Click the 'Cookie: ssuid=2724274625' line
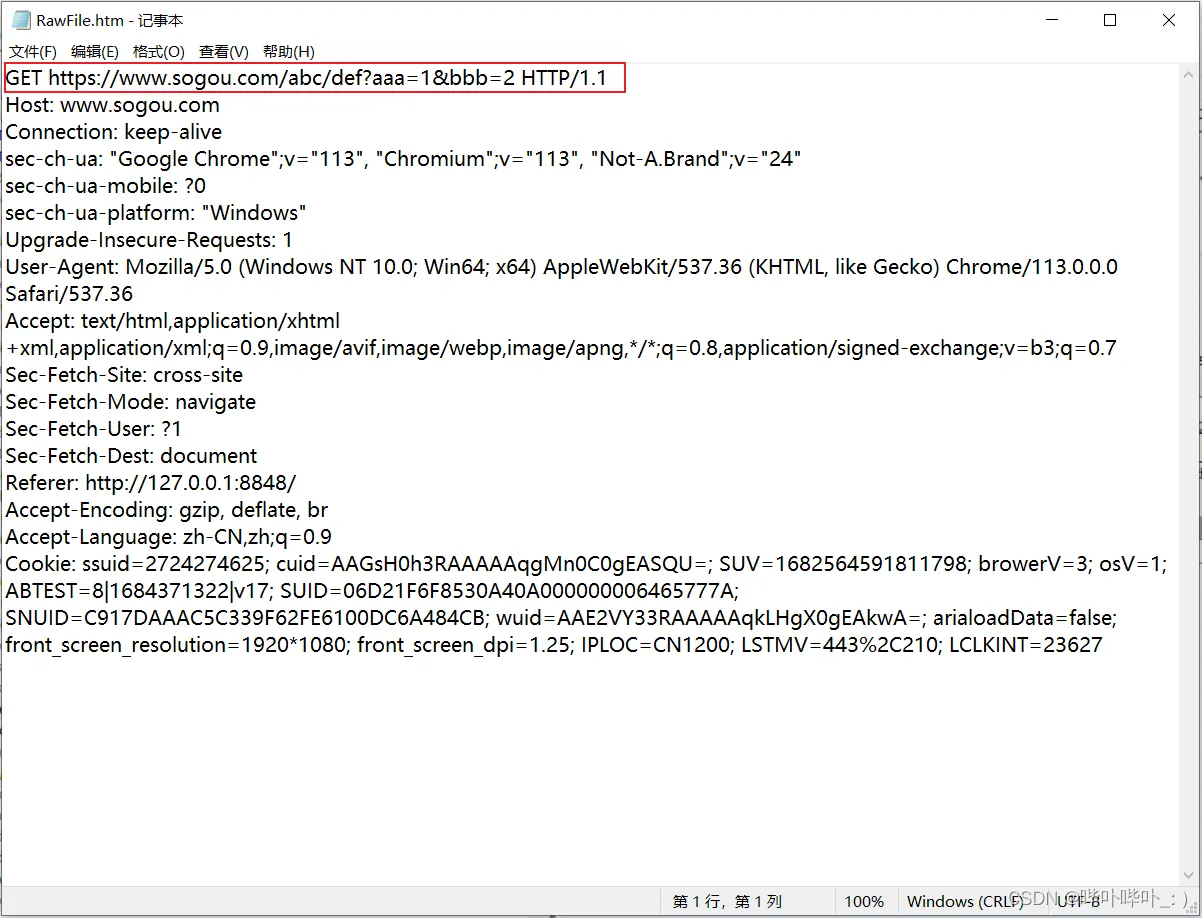This screenshot has height=918, width=1202. pyautogui.click(x=586, y=564)
